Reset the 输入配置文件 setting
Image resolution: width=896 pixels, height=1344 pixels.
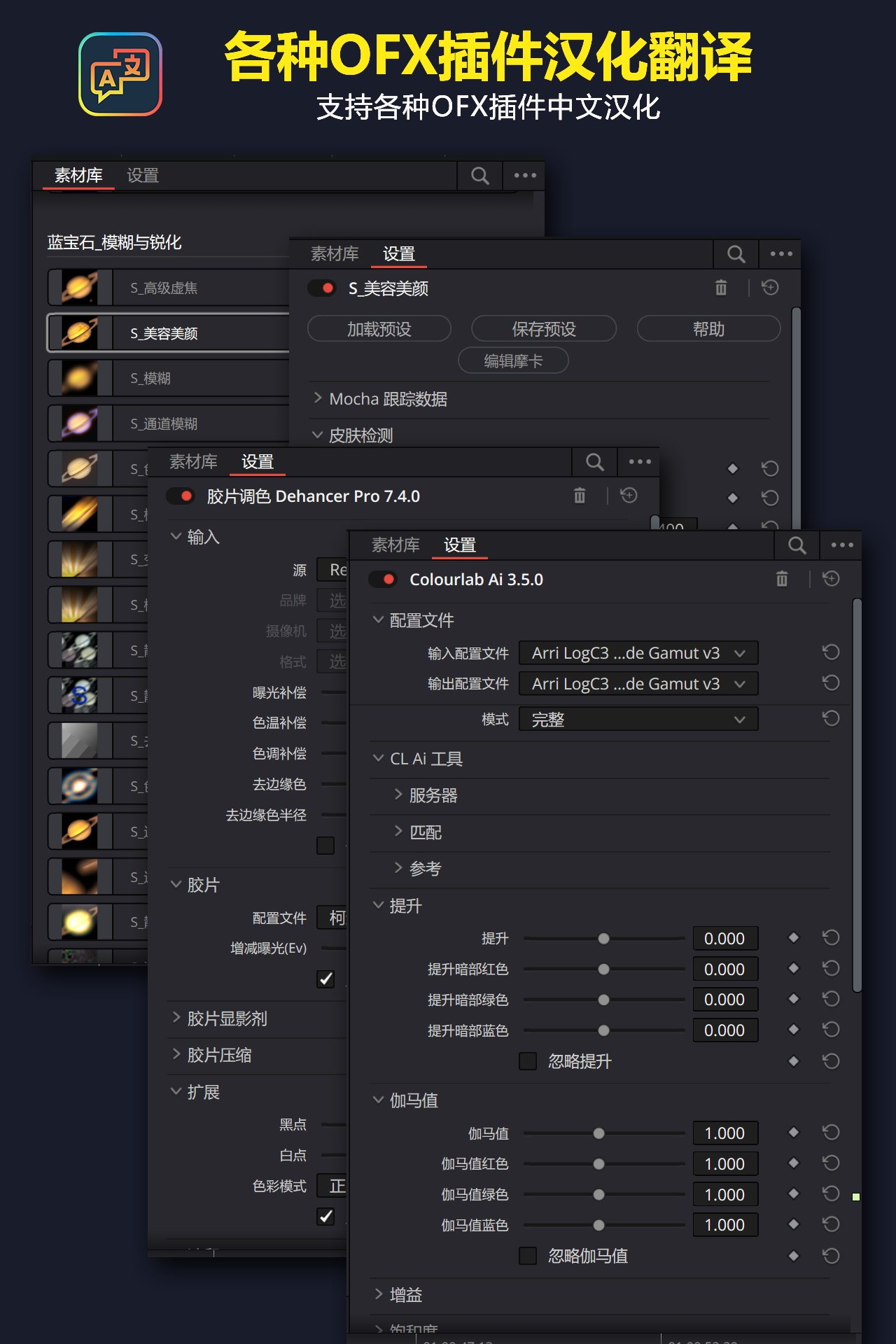coord(831,652)
